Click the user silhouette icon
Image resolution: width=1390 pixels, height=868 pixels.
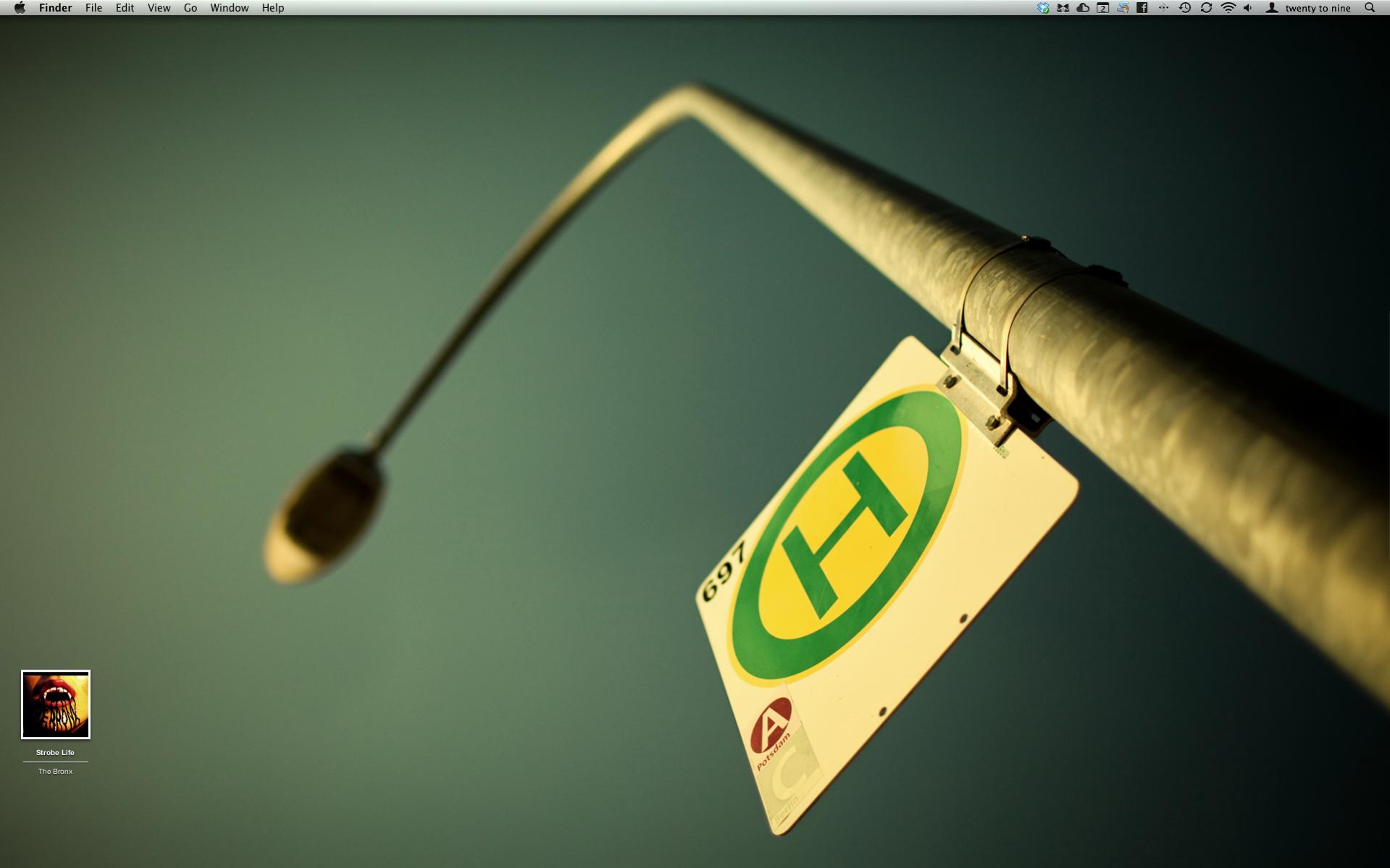pyautogui.click(x=1271, y=8)
